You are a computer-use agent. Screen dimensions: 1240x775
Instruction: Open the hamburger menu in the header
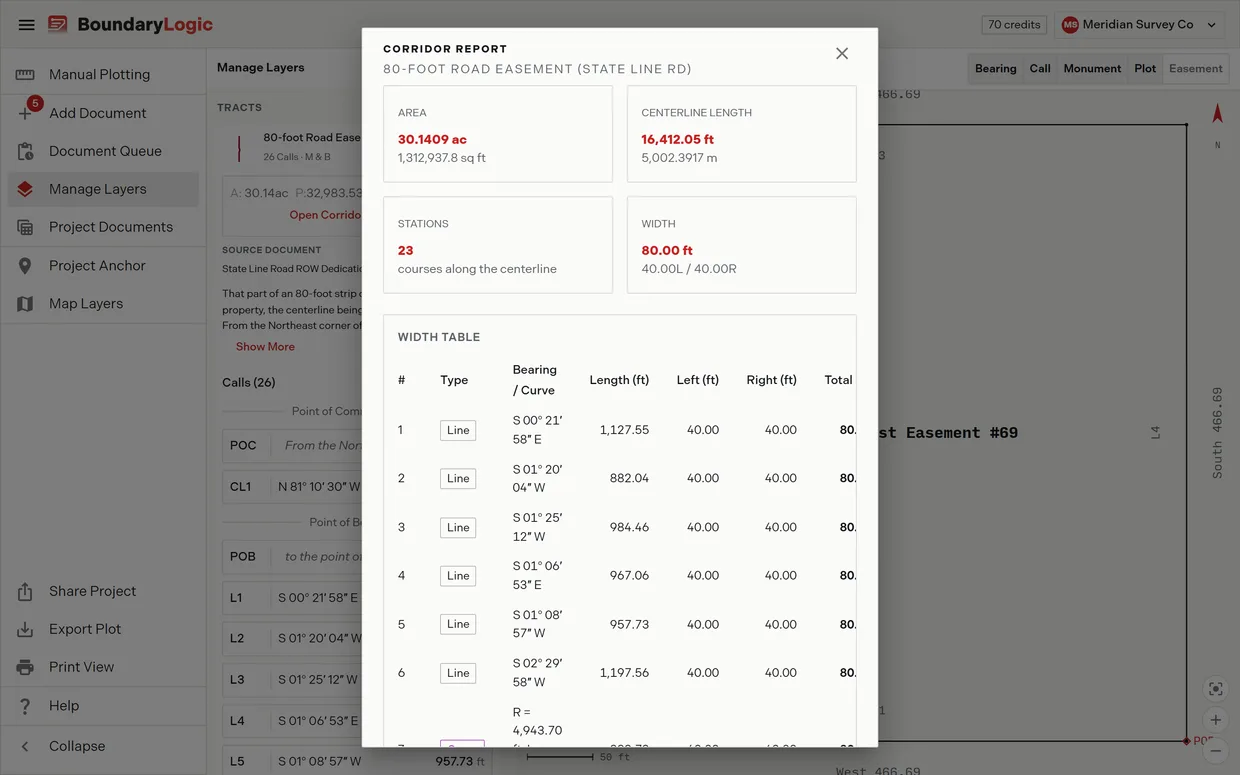coord(27,25)
